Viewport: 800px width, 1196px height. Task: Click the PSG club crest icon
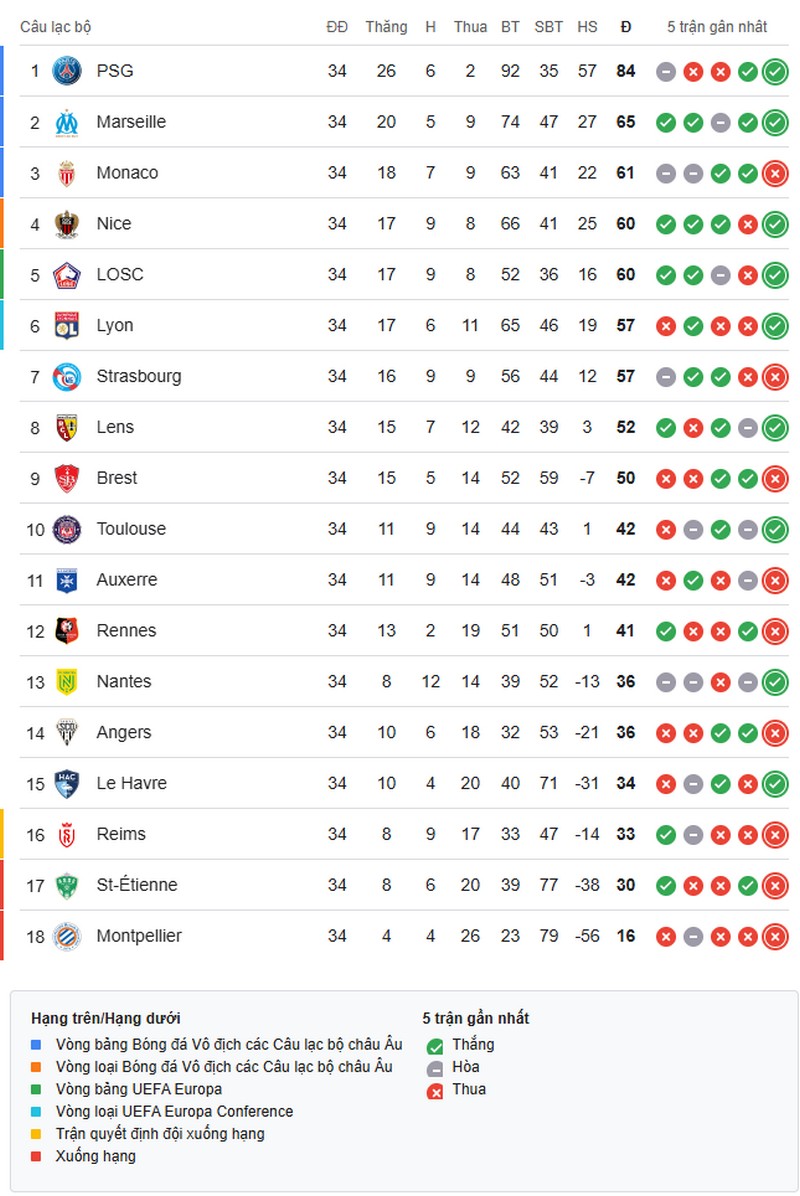coord(66,71)
